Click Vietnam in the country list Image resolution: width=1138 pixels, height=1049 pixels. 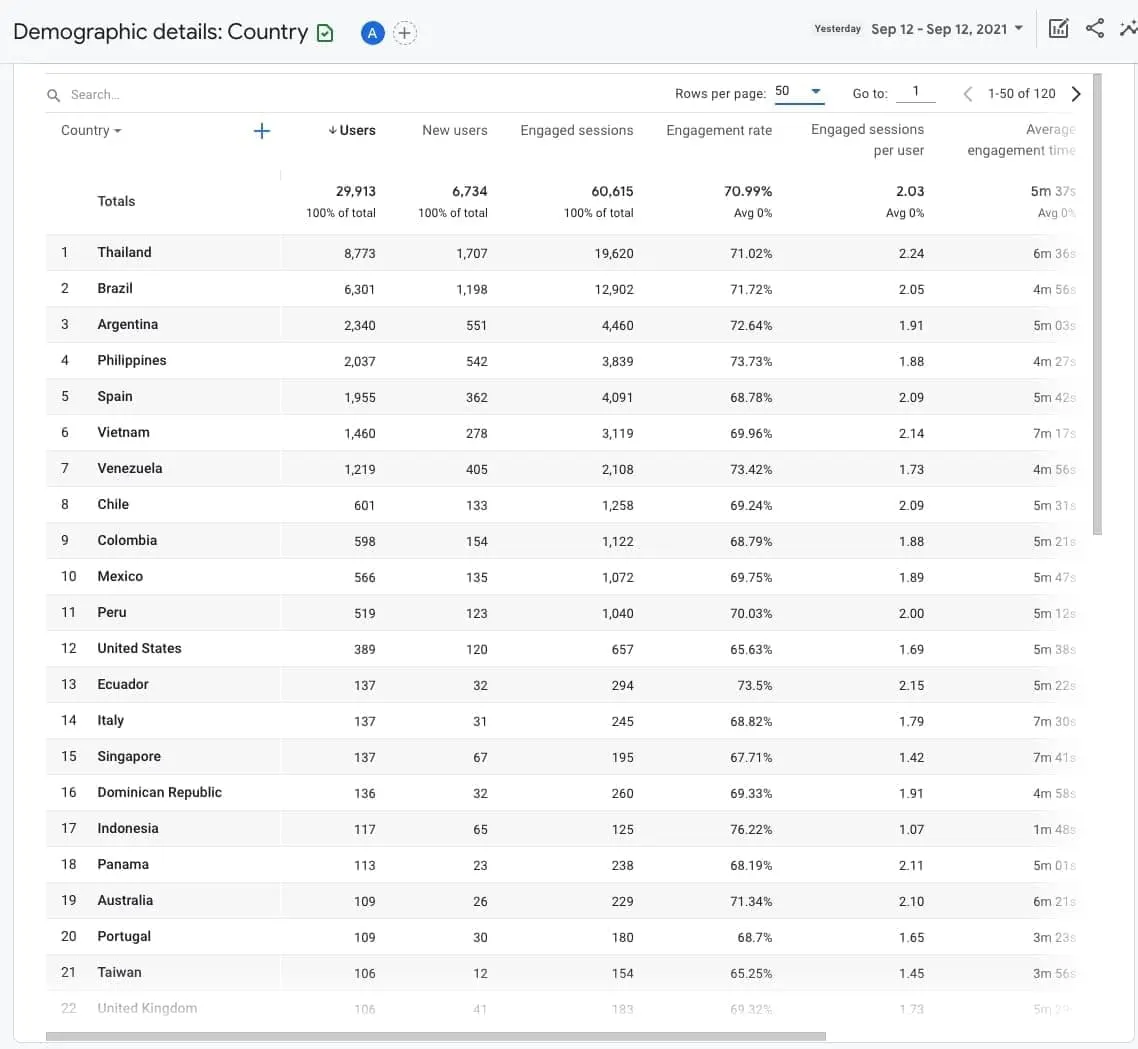(123, 433)
